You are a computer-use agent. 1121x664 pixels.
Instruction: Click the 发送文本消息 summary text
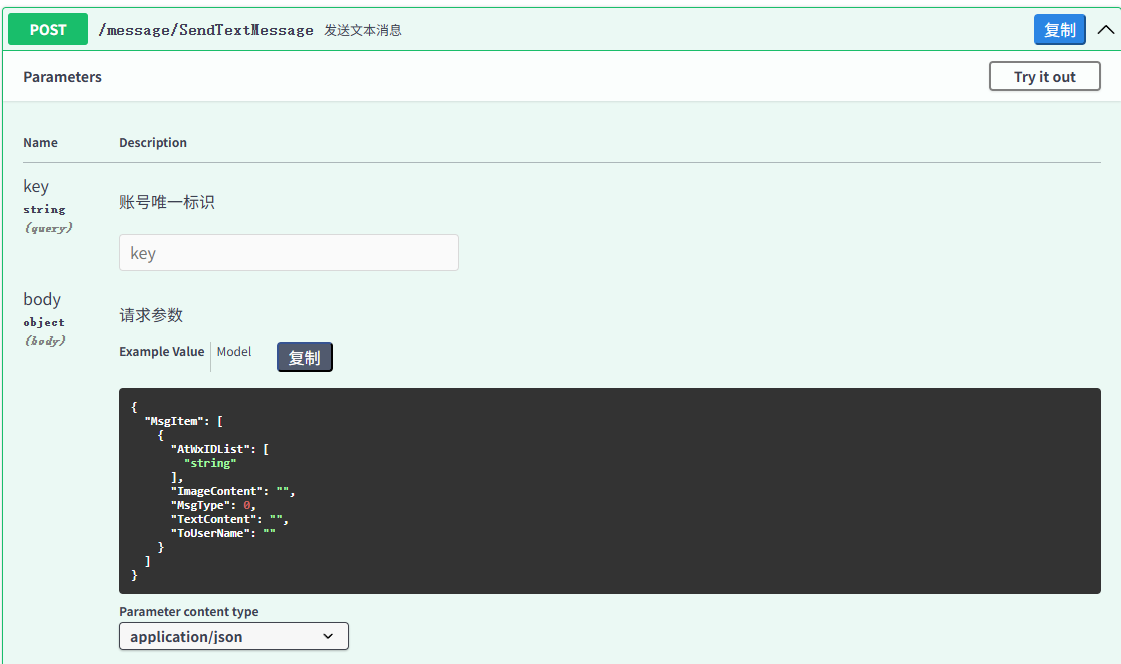(x=363, y=30)
